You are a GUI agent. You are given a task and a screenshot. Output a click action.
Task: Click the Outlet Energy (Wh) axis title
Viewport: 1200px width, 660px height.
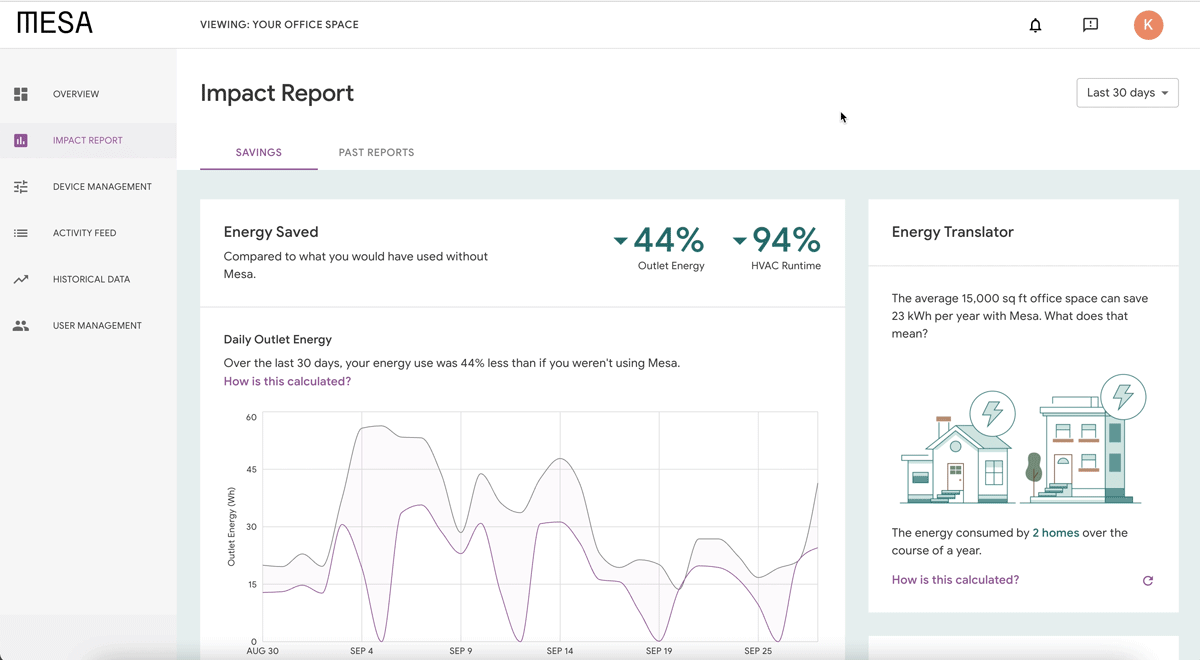231,527
